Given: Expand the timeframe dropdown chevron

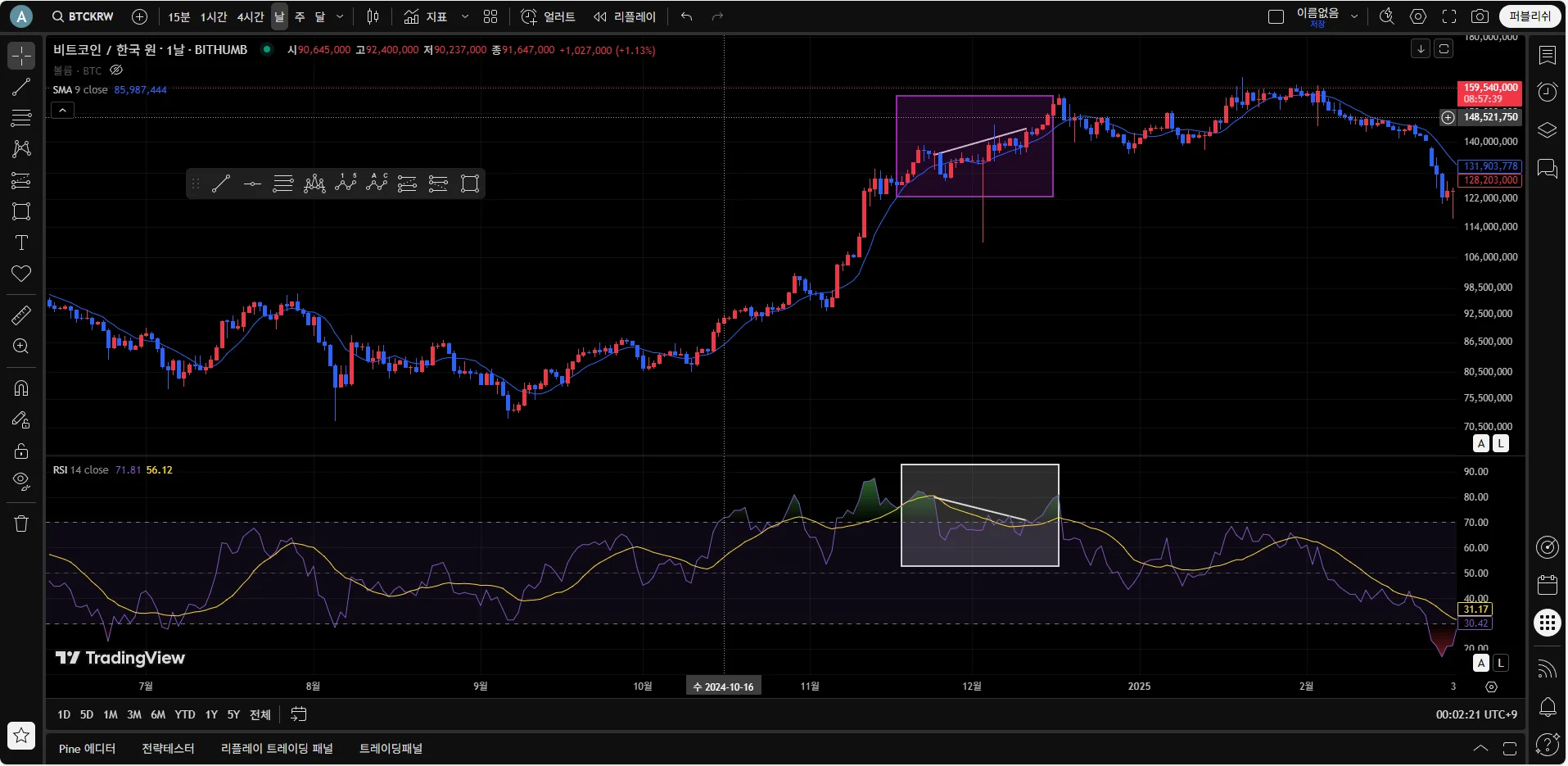Looking at the screenshot, I should [x=341, y=16].
